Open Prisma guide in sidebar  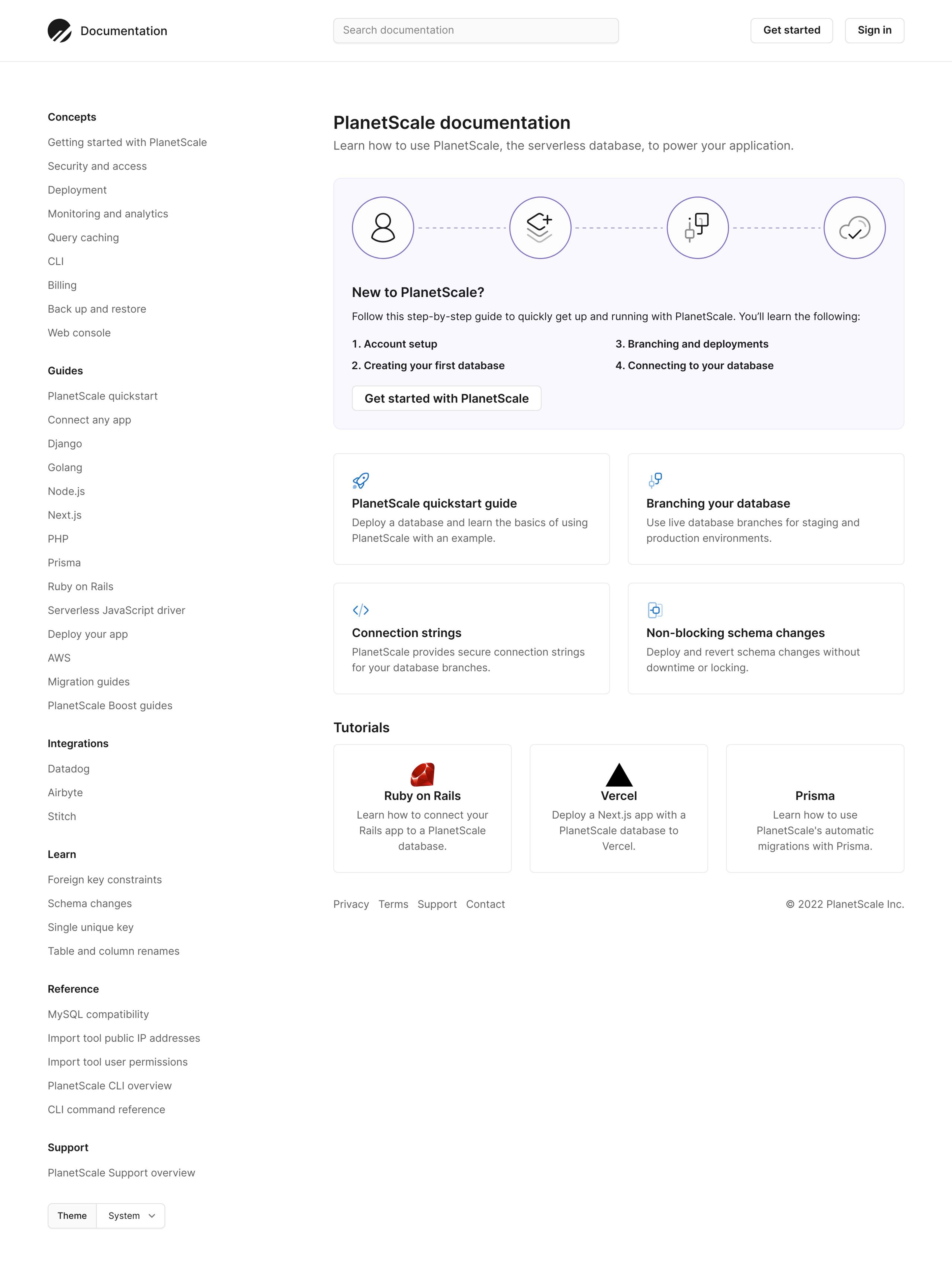point(64,562)
